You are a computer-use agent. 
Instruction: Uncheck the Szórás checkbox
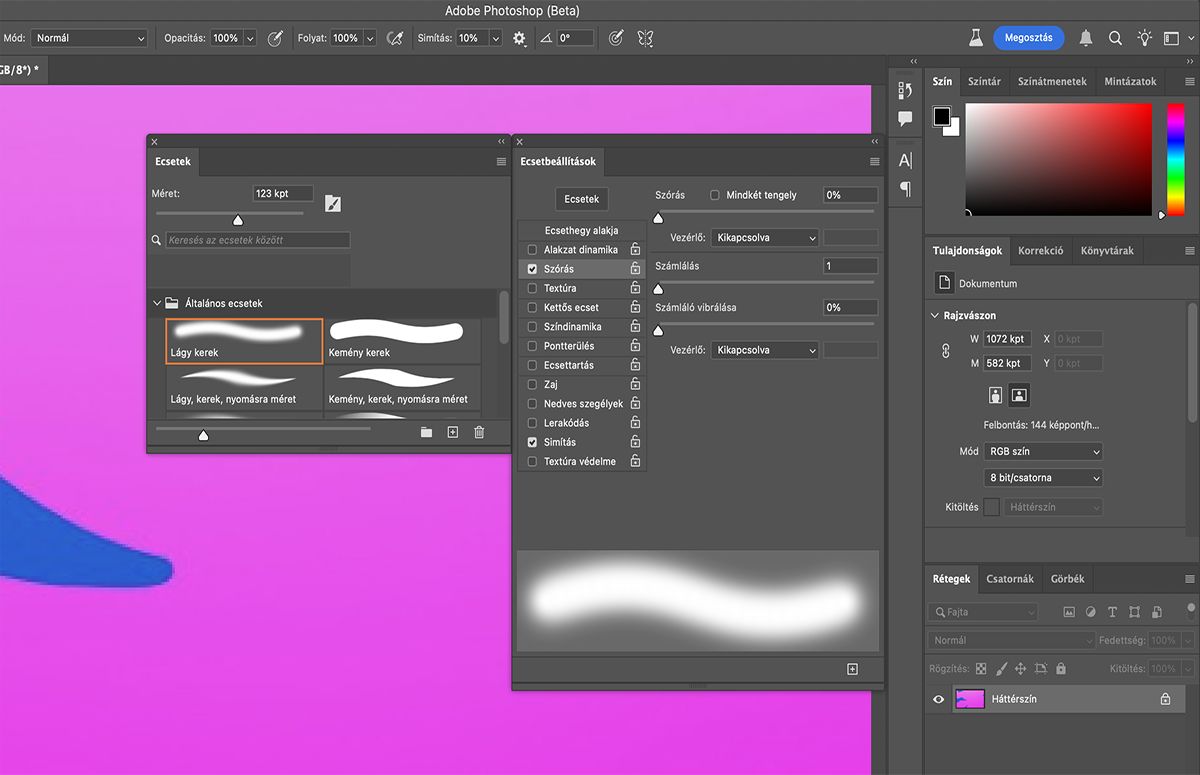click(x=532, y=269)
